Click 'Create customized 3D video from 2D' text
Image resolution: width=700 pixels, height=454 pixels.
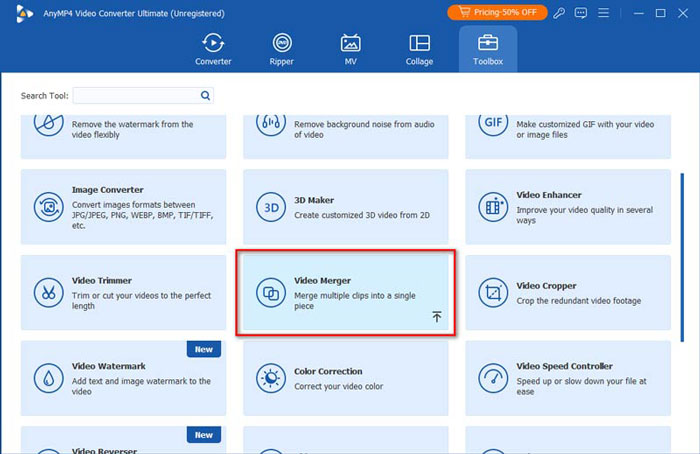362,215
